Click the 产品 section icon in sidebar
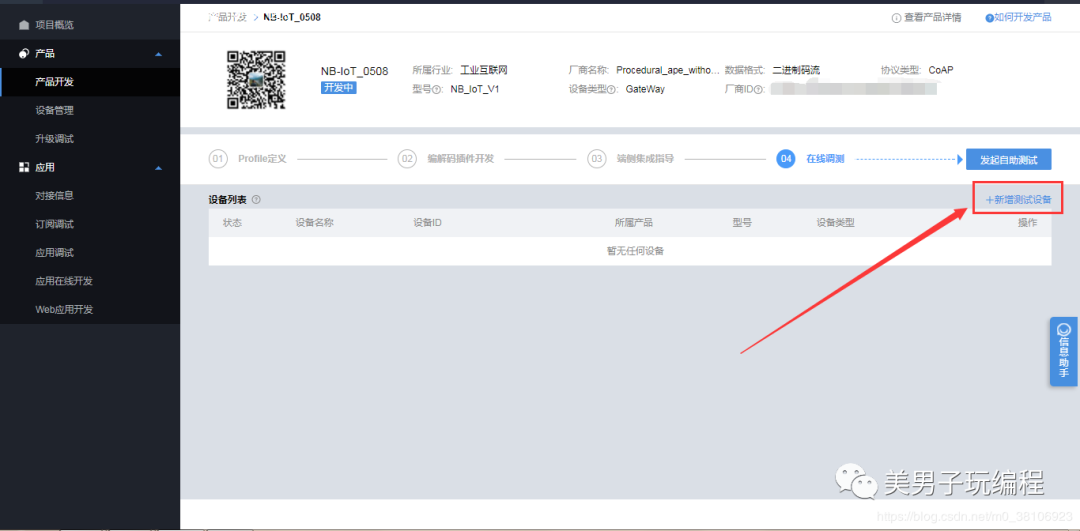The image size is (1080, 531). (24, 54)
